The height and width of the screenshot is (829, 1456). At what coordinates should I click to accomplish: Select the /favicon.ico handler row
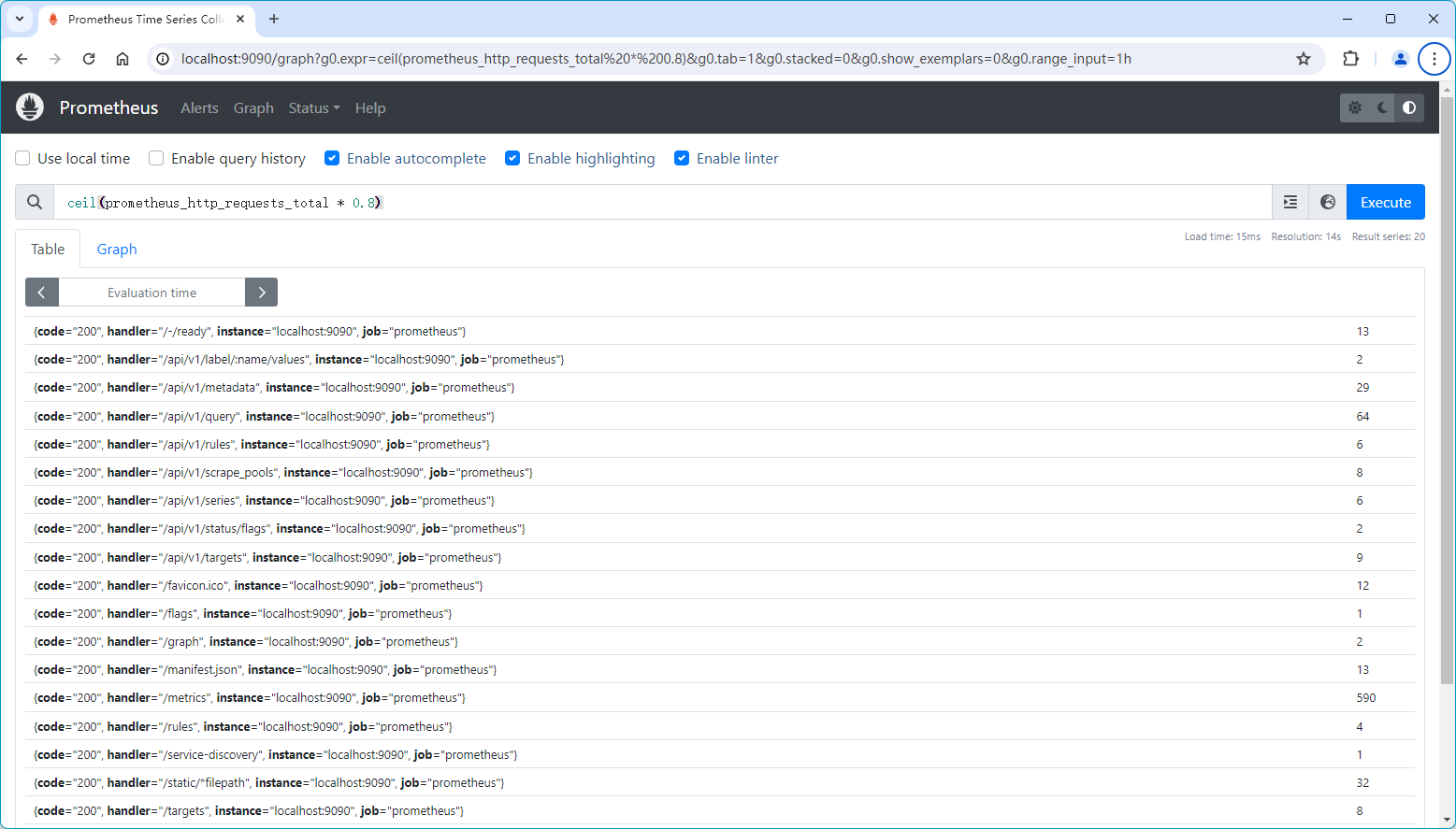click(x=720, y=585)
